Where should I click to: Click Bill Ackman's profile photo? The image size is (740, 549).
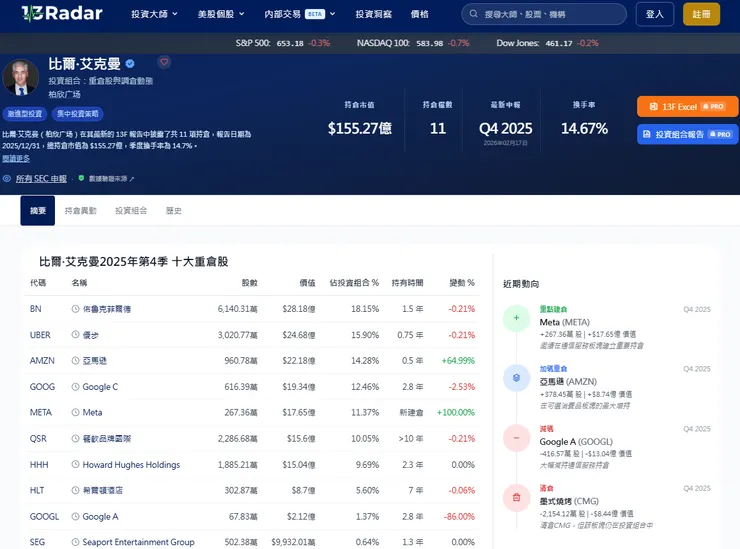[x=20, y=77]
